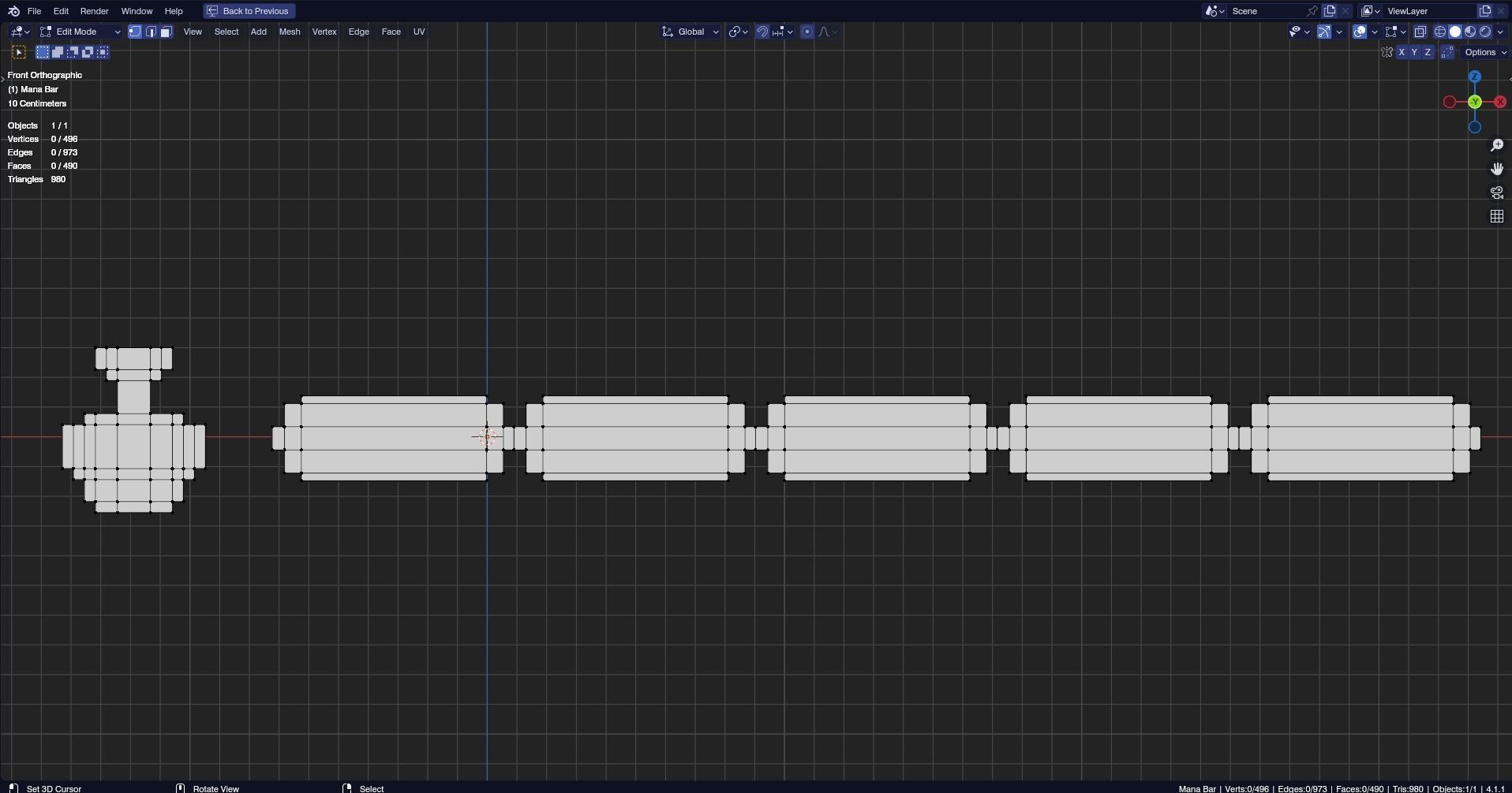Toggle camera view gizmo icon
The height and width of the screenshot is (793, 1512).
(x=1496, y=193)
